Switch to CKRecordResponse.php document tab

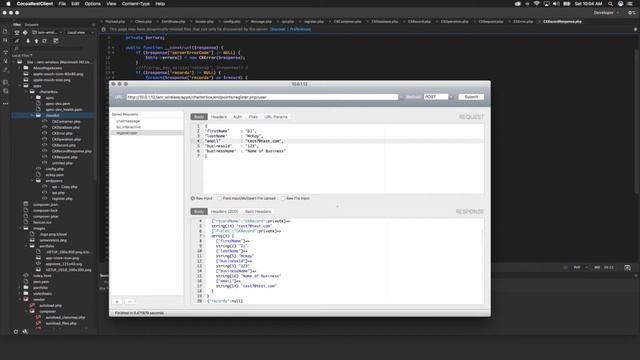pyautogui.click(x=562, y=21)
